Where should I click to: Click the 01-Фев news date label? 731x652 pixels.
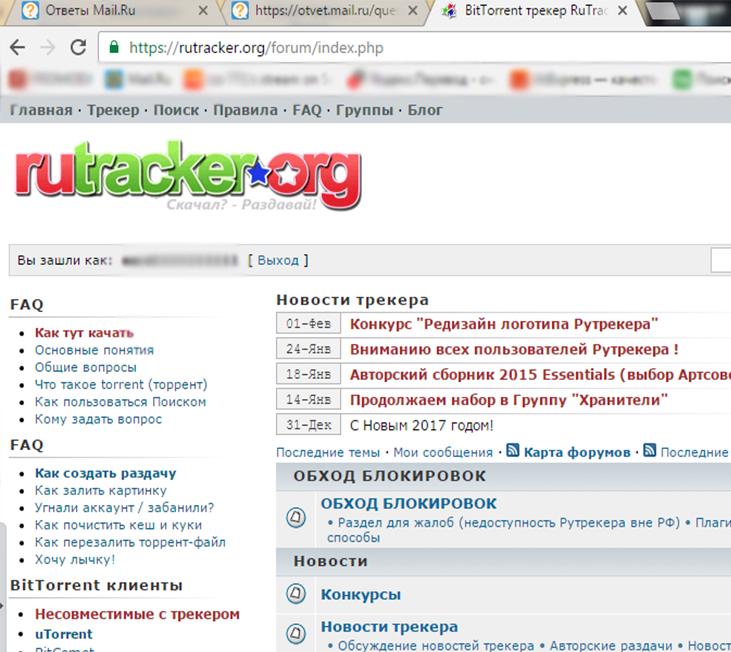tap(308, 323)
